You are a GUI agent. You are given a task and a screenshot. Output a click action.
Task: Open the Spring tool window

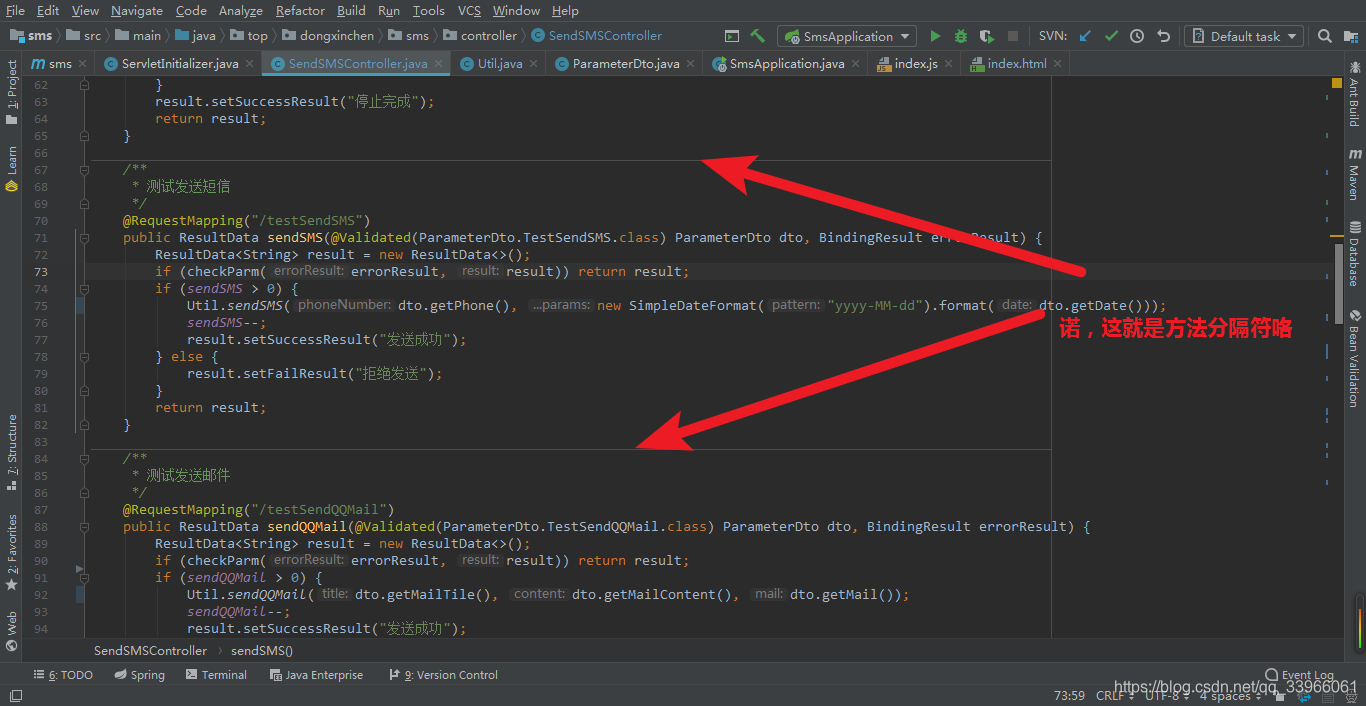(x=139, y=675)
